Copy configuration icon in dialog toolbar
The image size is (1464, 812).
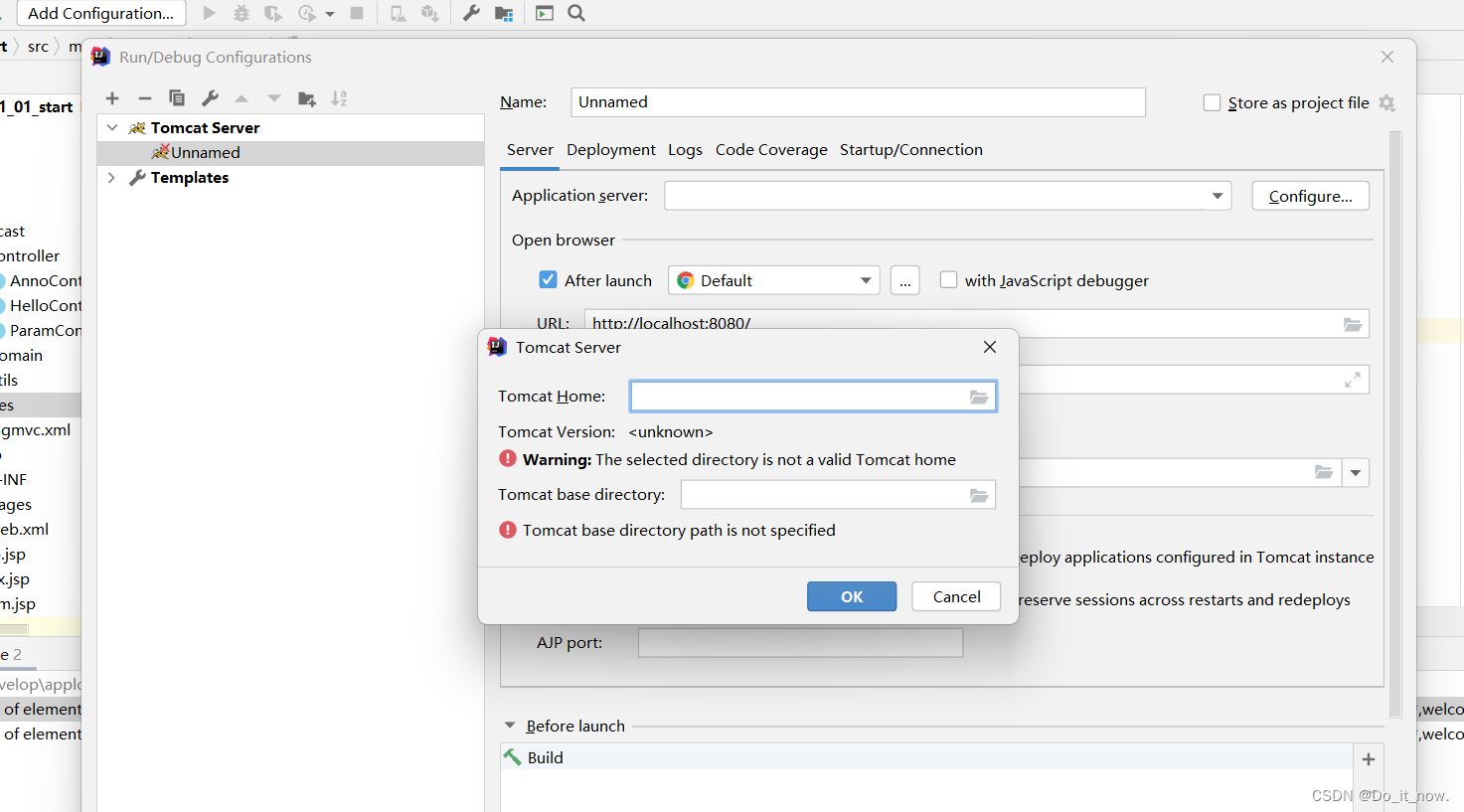coord(177,98)
